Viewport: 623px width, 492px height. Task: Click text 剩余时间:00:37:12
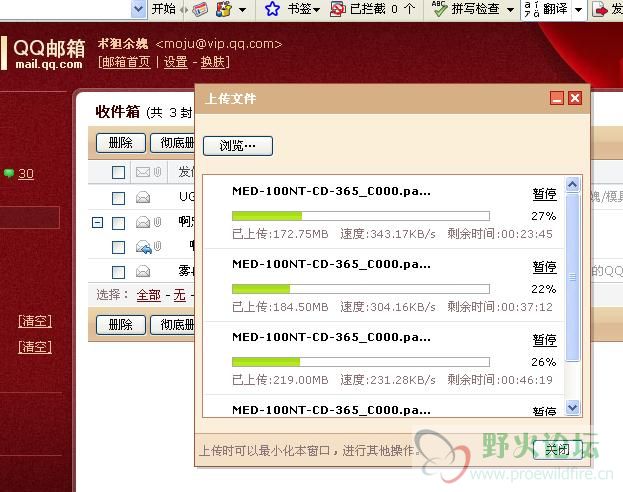tap(500, 307)
